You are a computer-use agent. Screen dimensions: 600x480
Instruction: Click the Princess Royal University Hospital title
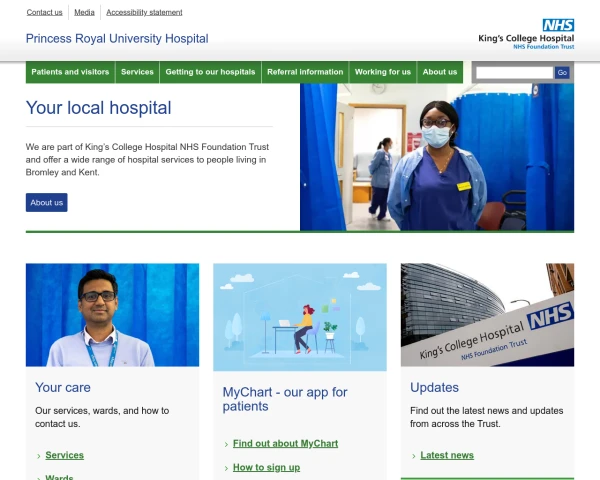tap(117, 39)
